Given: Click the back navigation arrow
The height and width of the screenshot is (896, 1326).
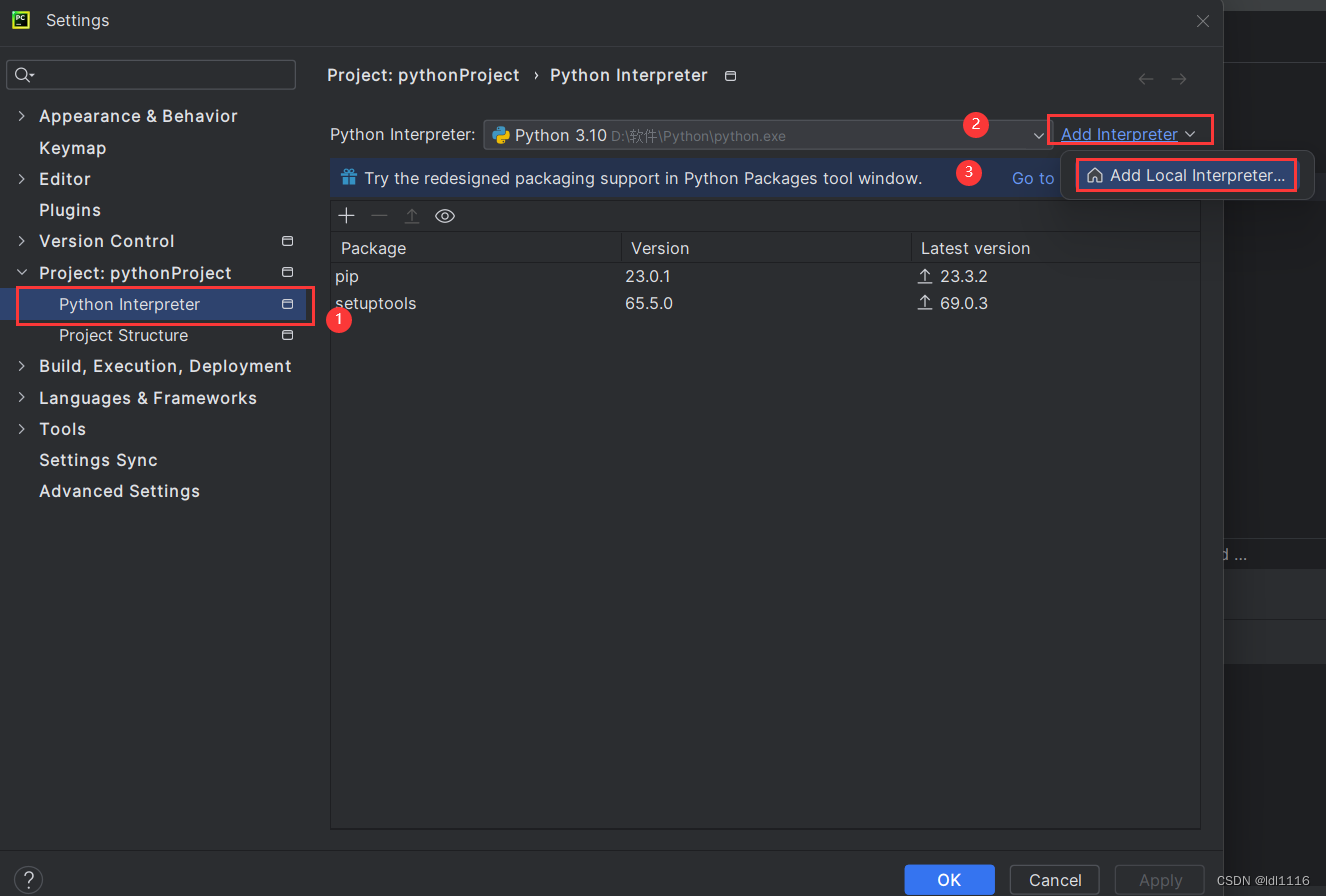Looking at the screenshot, I should click(x=1146, y=79).
